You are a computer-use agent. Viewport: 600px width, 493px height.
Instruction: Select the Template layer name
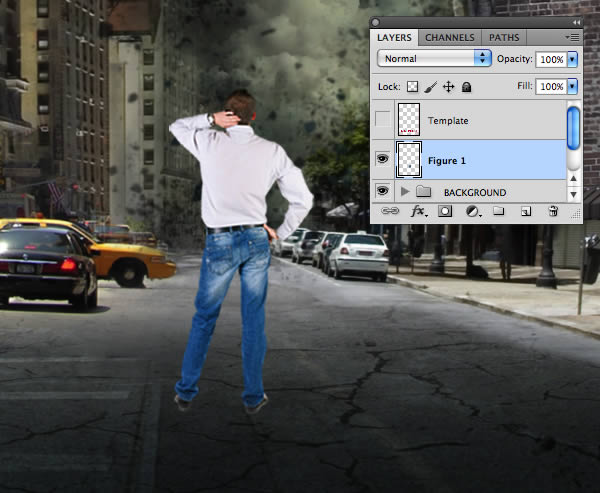[x=448, y=121]
